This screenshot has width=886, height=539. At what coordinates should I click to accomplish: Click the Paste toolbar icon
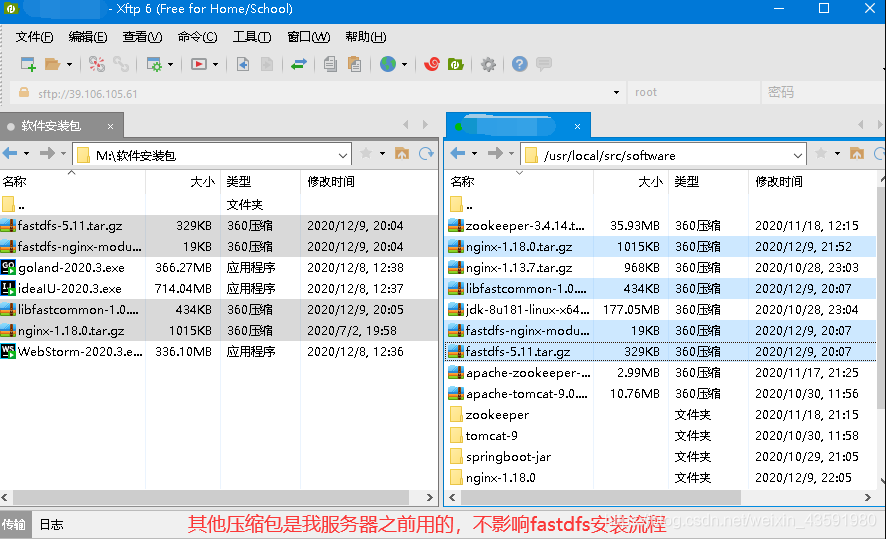pyautogui.click(x=354, y=64)
